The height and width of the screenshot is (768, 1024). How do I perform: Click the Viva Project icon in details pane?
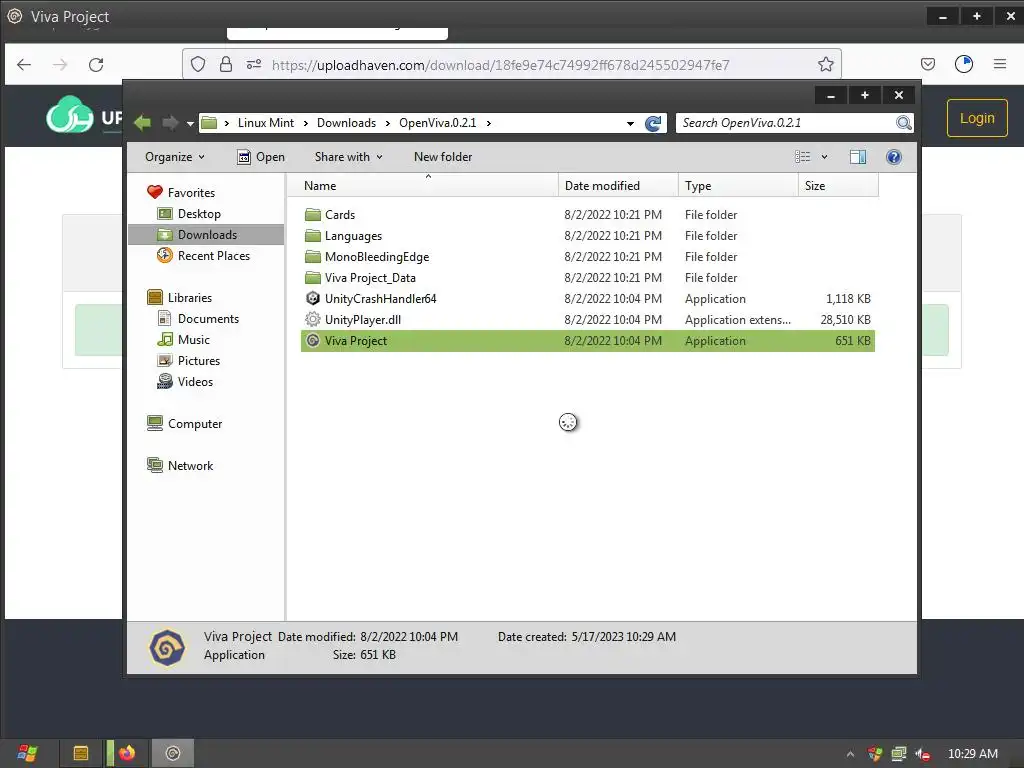(x=167, y=647)
